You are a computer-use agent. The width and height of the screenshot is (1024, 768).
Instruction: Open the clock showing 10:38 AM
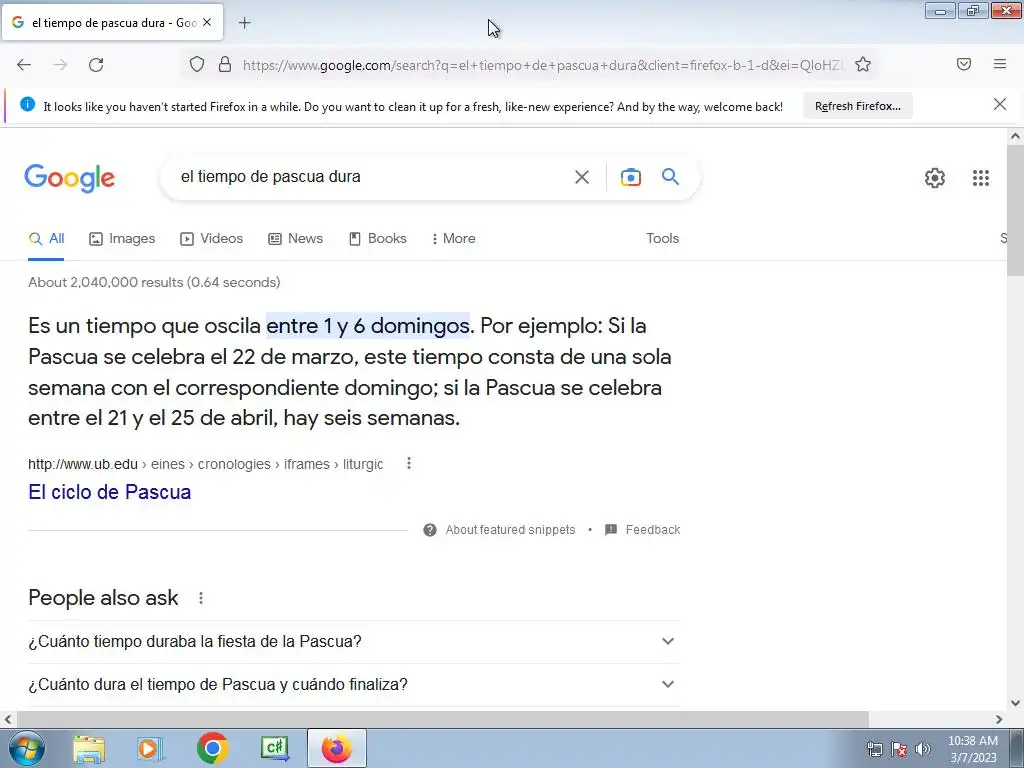973,749
